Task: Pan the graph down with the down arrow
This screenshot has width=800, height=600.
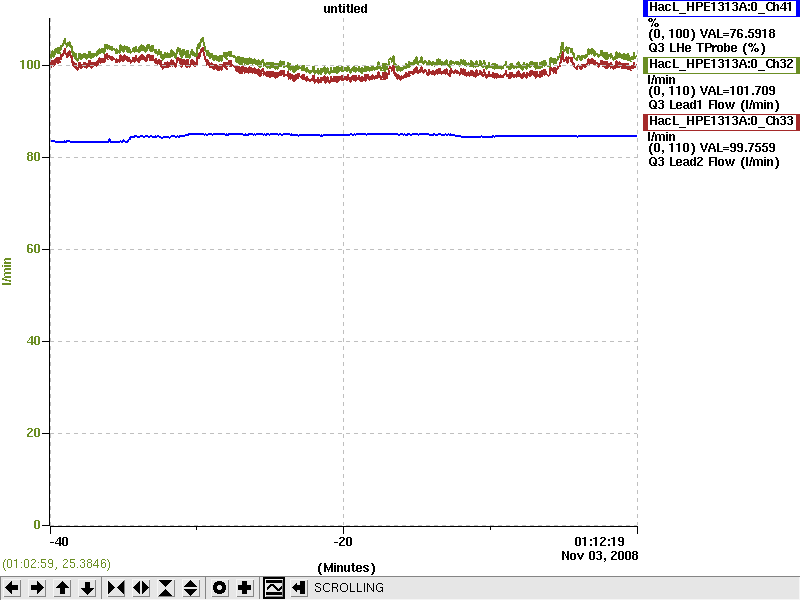Action: coord(88,588)
